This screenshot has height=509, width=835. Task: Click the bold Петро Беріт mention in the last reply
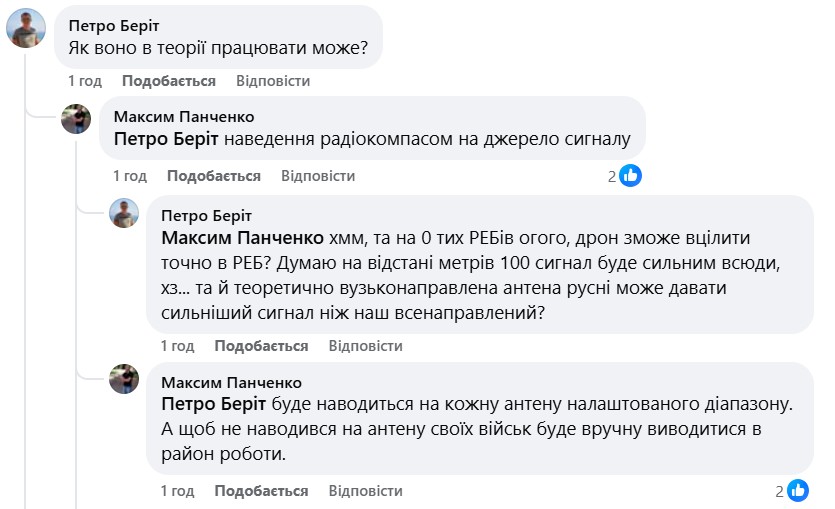point(213,405)
